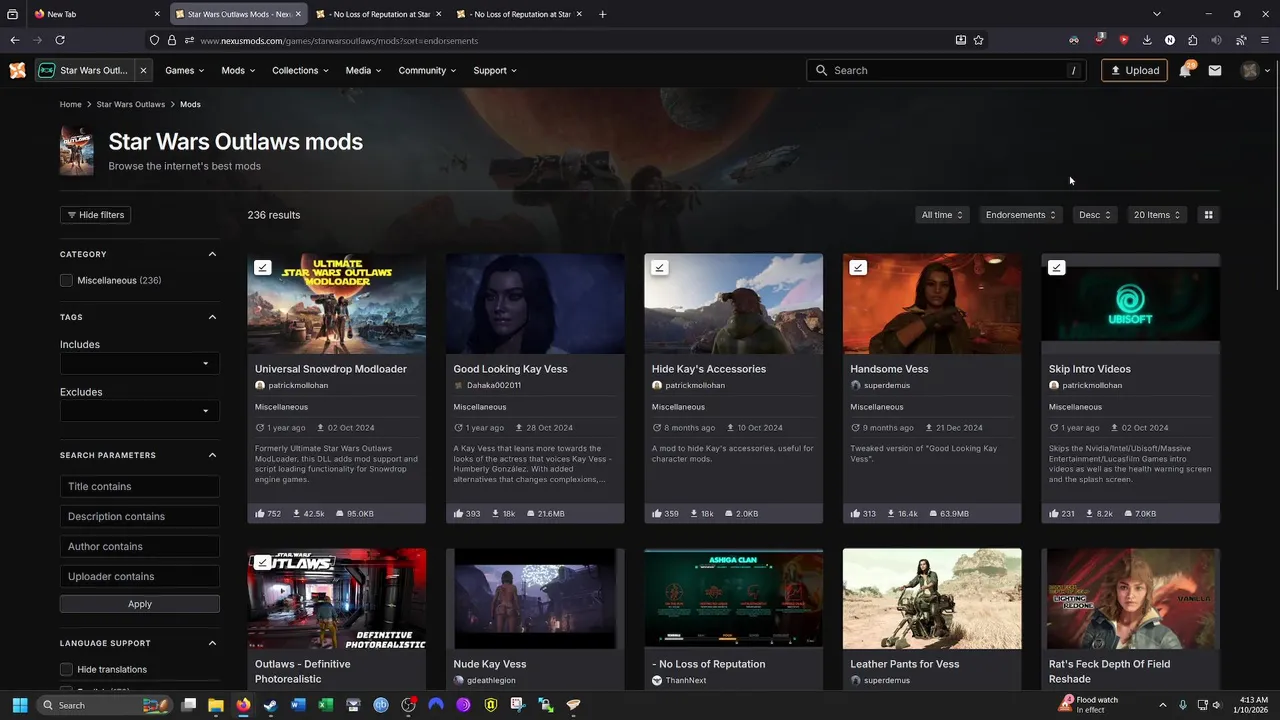The width and height of the screenshot is (1280, 720).
Task: Open the Community menu
Action: 427,70
